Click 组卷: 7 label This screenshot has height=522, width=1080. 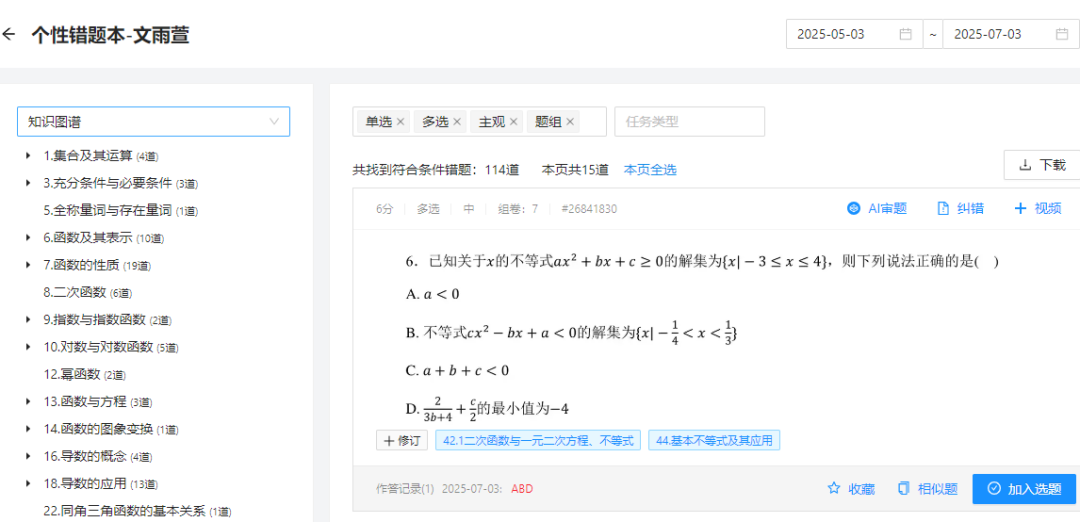(518, 209)
